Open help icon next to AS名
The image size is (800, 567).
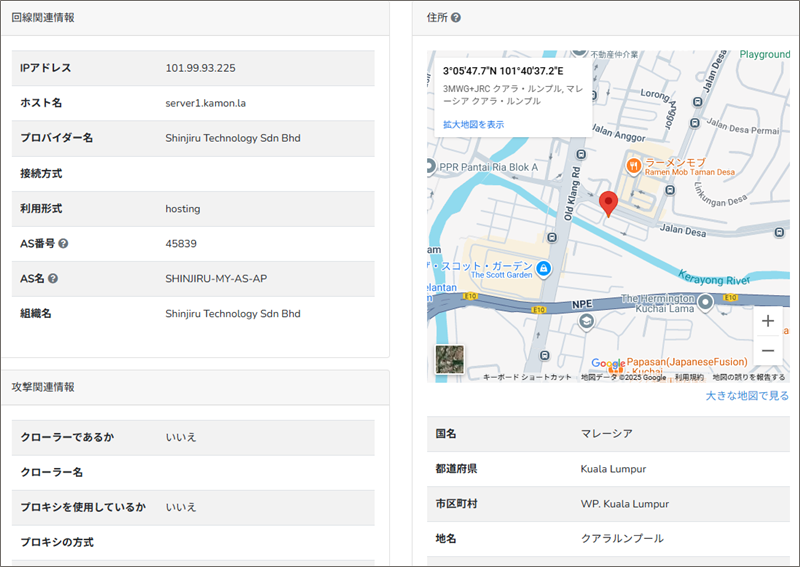click(53, 278)
